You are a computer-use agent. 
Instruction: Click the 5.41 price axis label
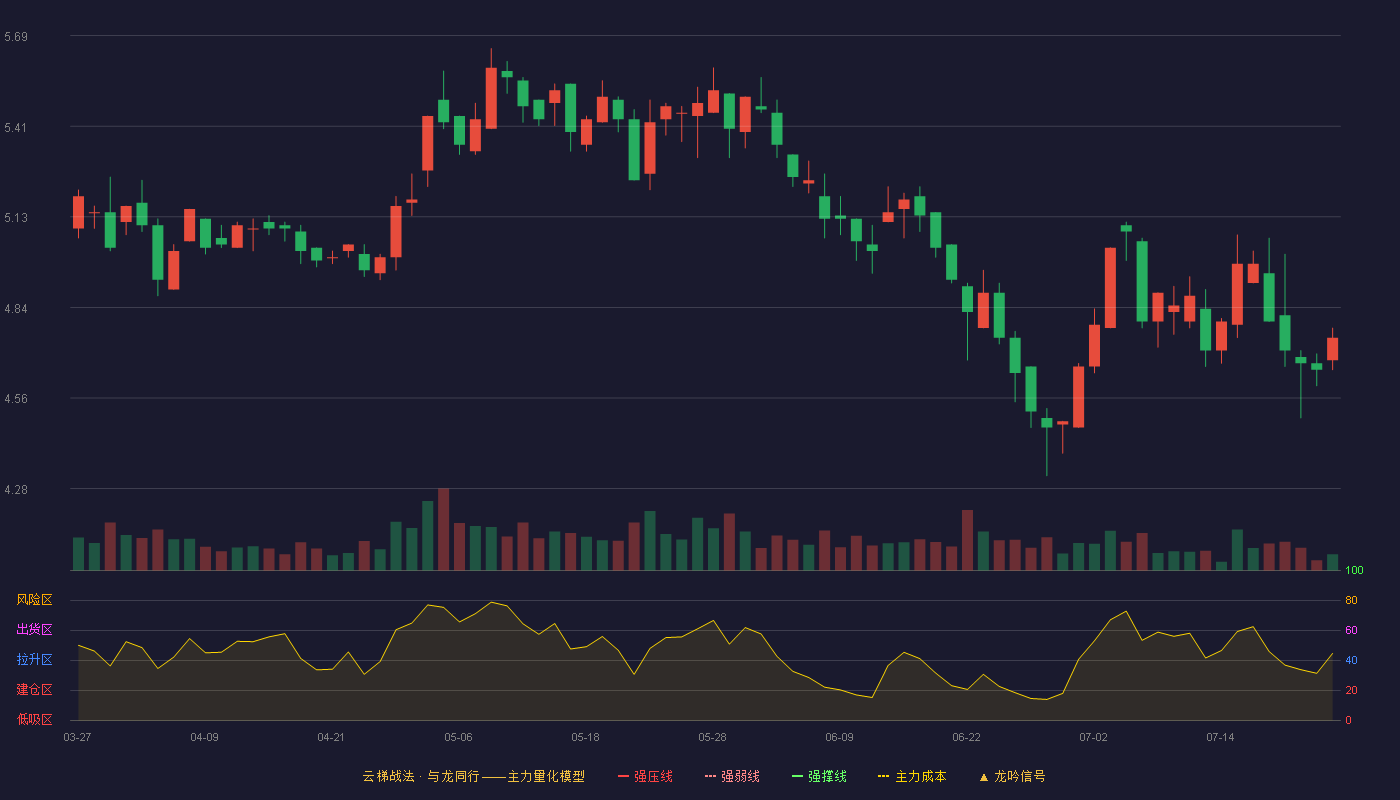click(16, 127)
